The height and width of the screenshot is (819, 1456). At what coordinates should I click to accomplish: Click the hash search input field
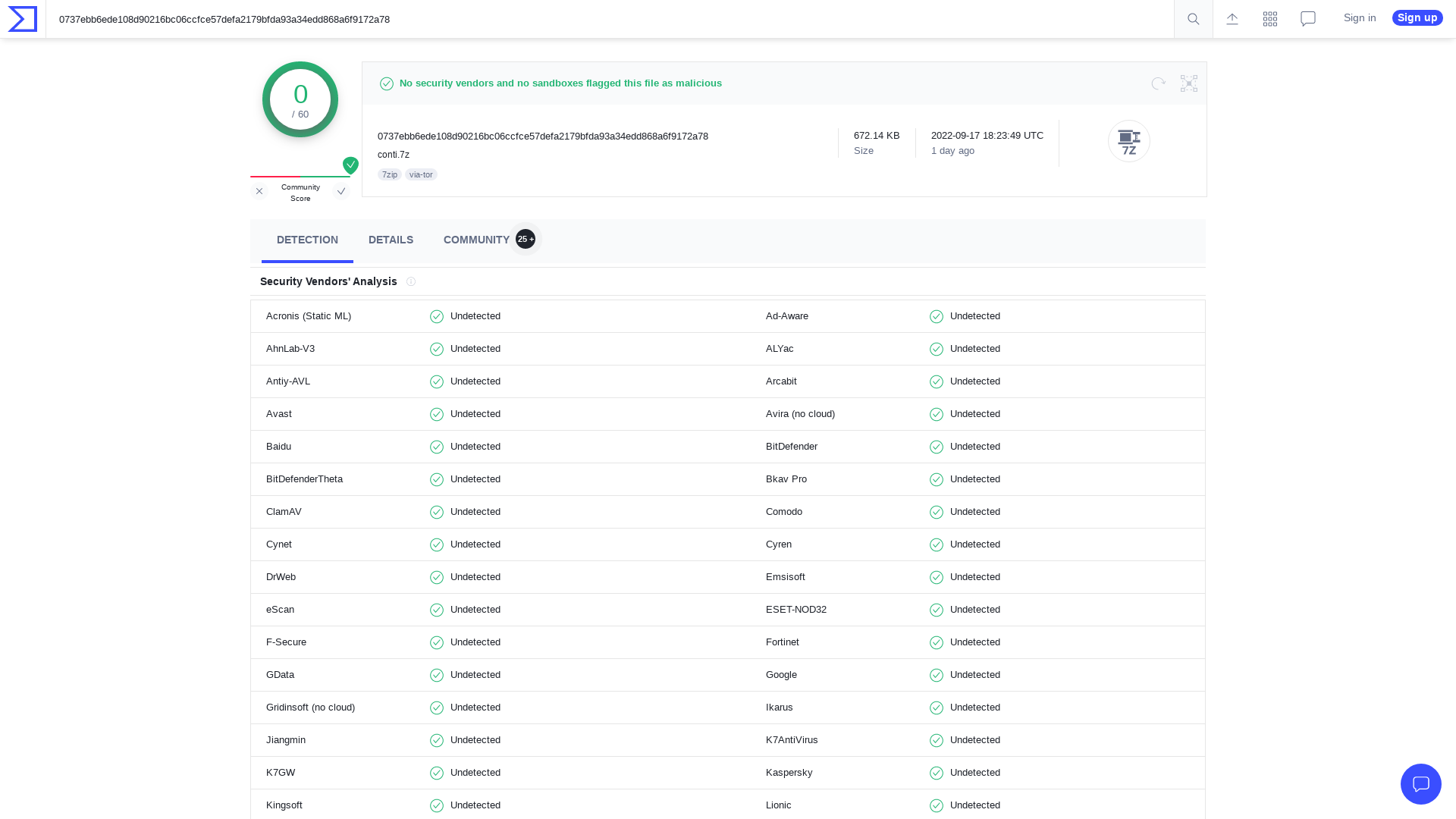[x=610, y=20]
